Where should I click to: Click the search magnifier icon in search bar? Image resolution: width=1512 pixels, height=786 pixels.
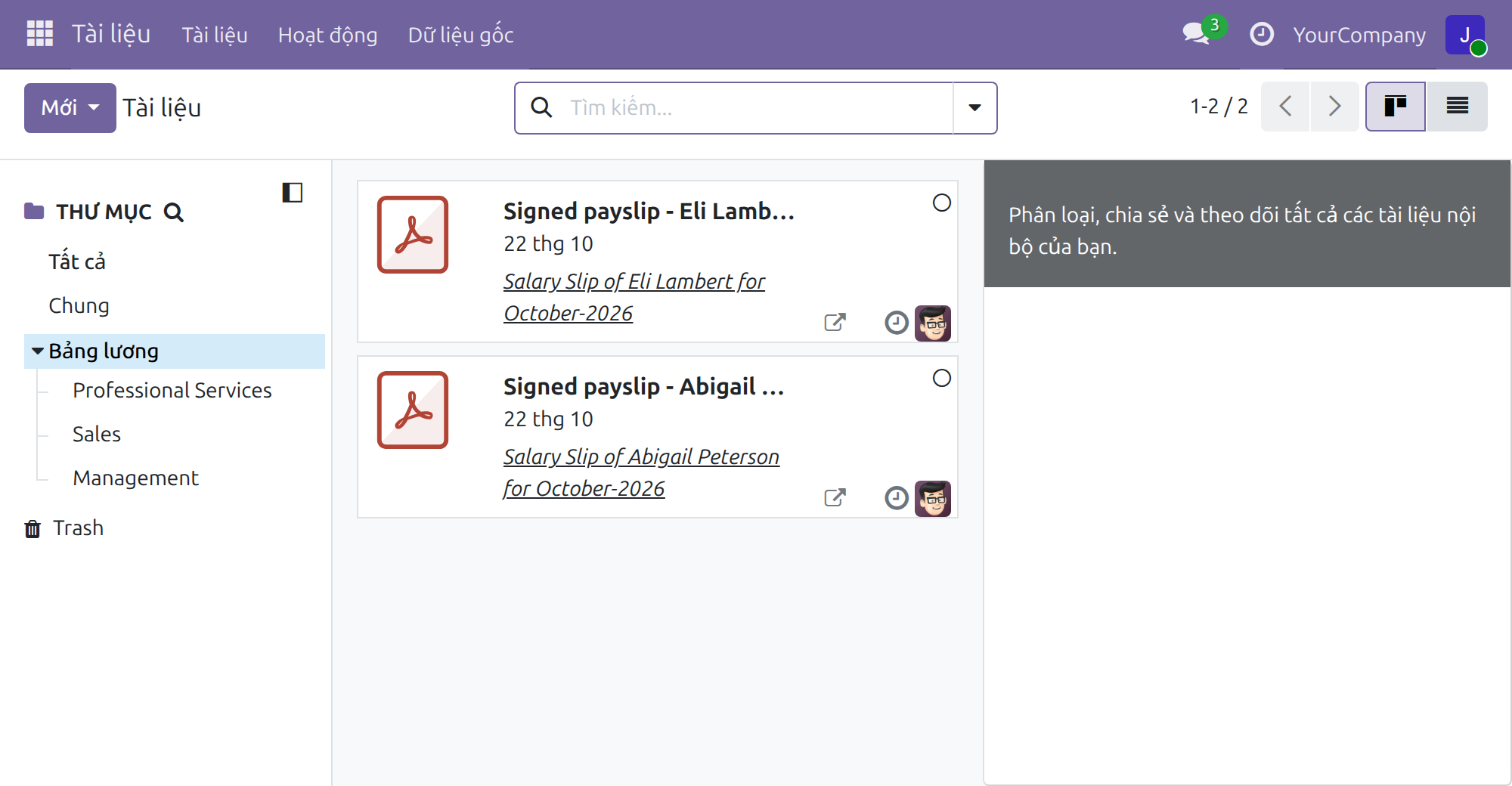click(541, 107)
